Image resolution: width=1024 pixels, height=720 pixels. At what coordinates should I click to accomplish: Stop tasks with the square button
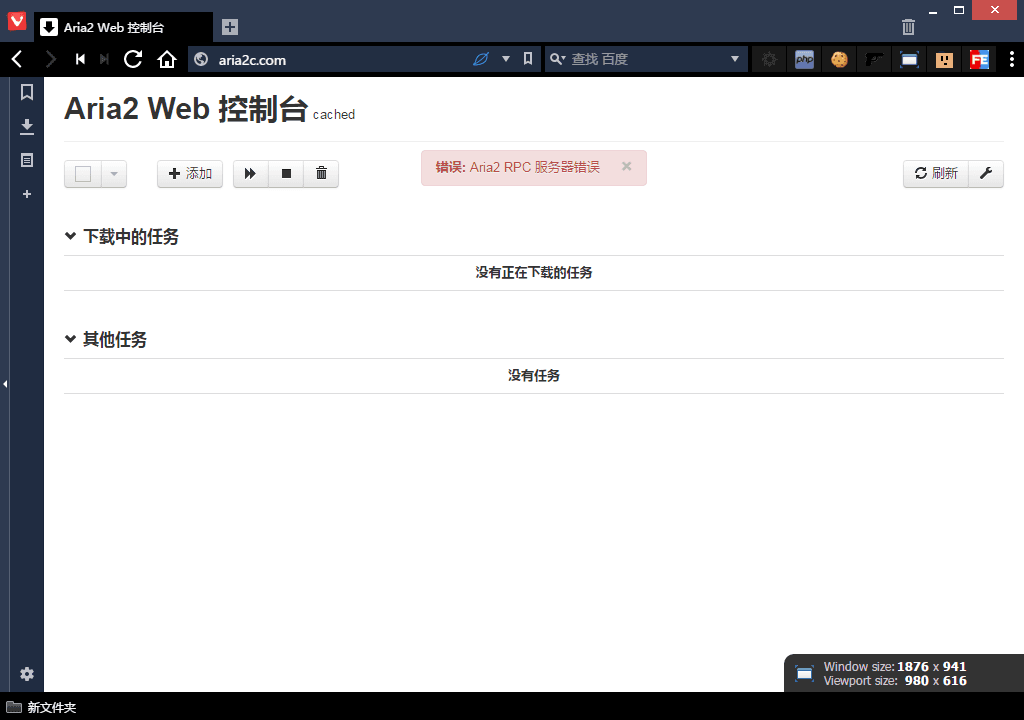286,174
